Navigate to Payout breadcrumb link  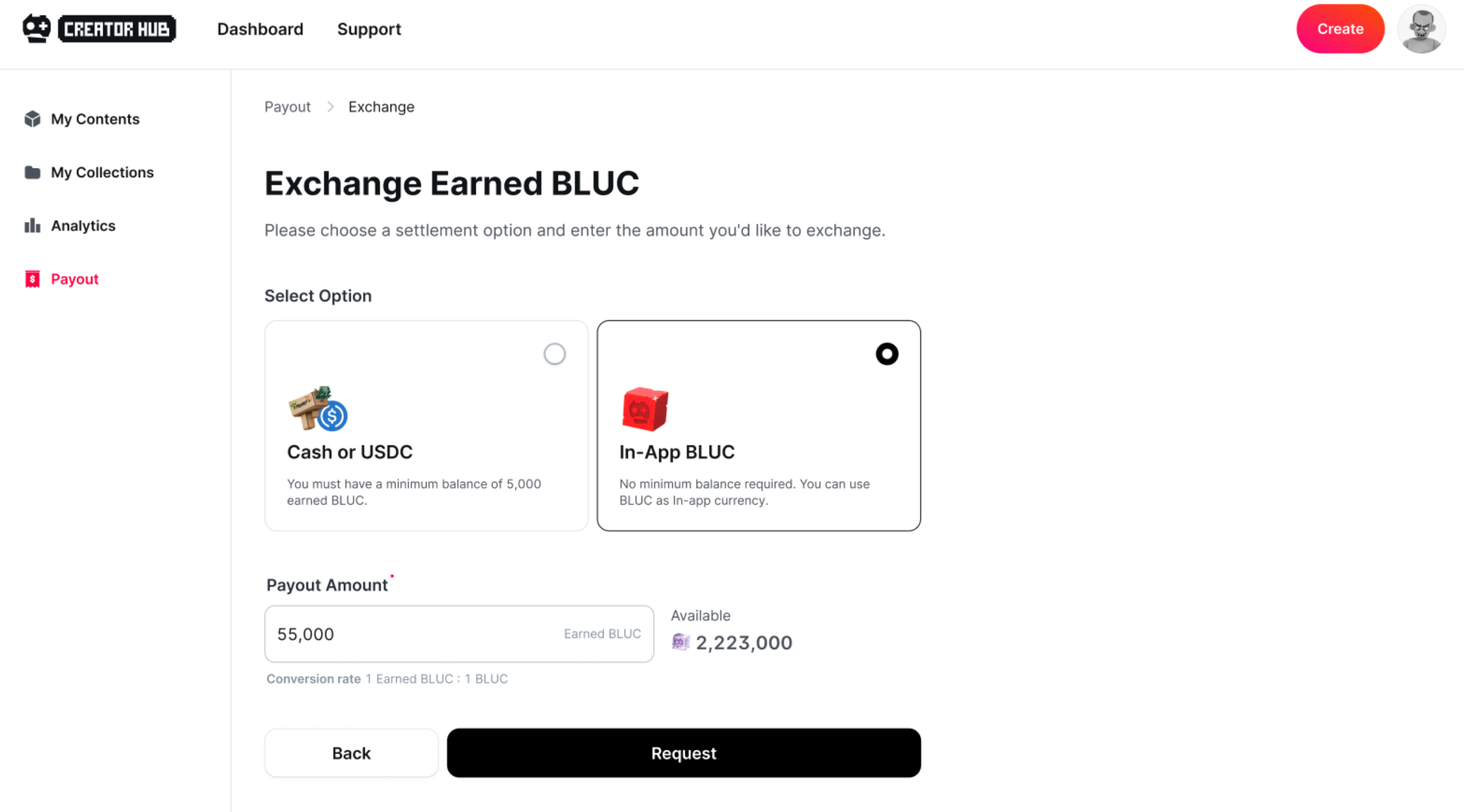[287, 107]
